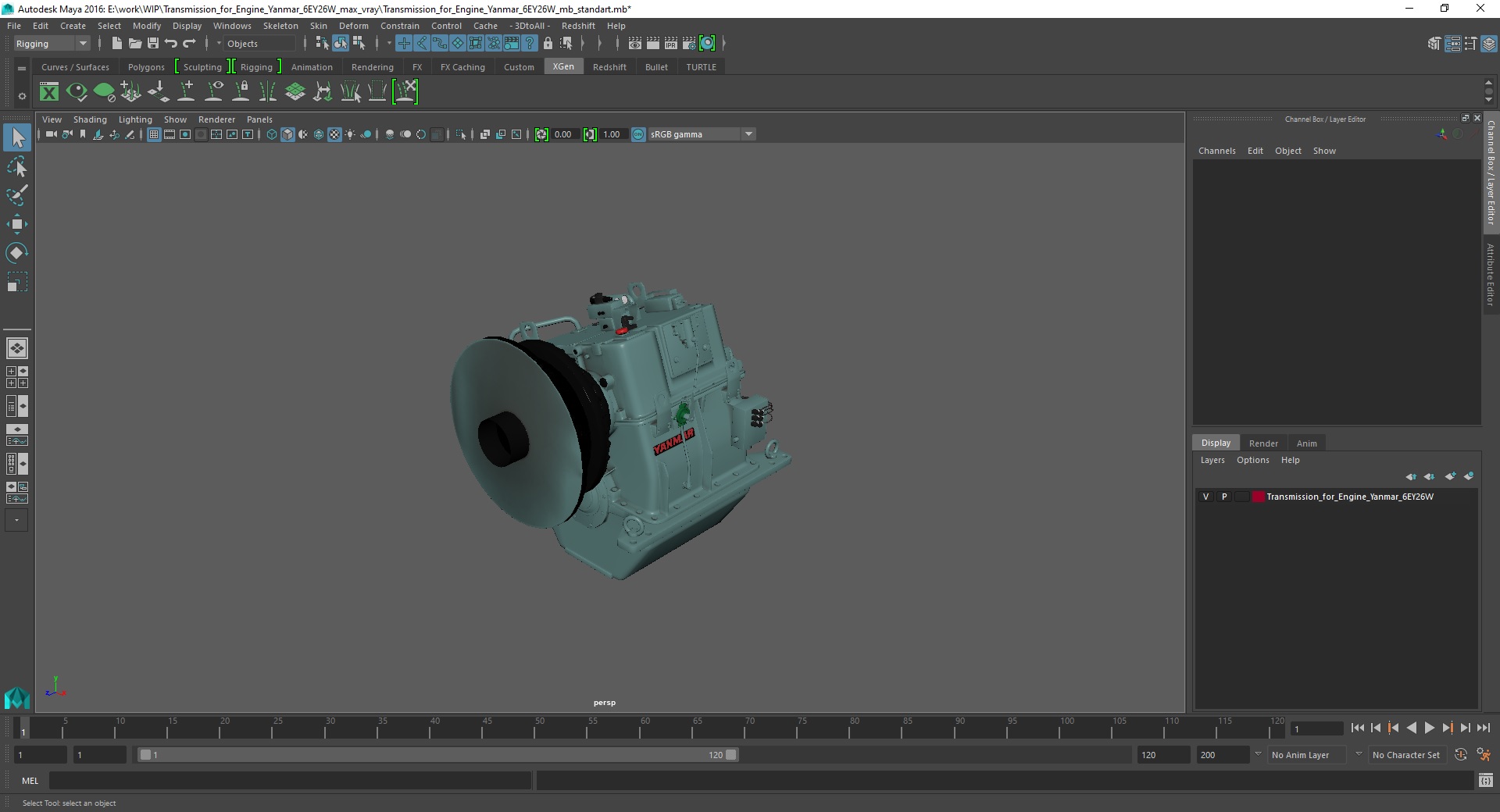Expand shelf scroll arrows on the right
Screen dimensions: 1500x812
tap(1488, 91)
